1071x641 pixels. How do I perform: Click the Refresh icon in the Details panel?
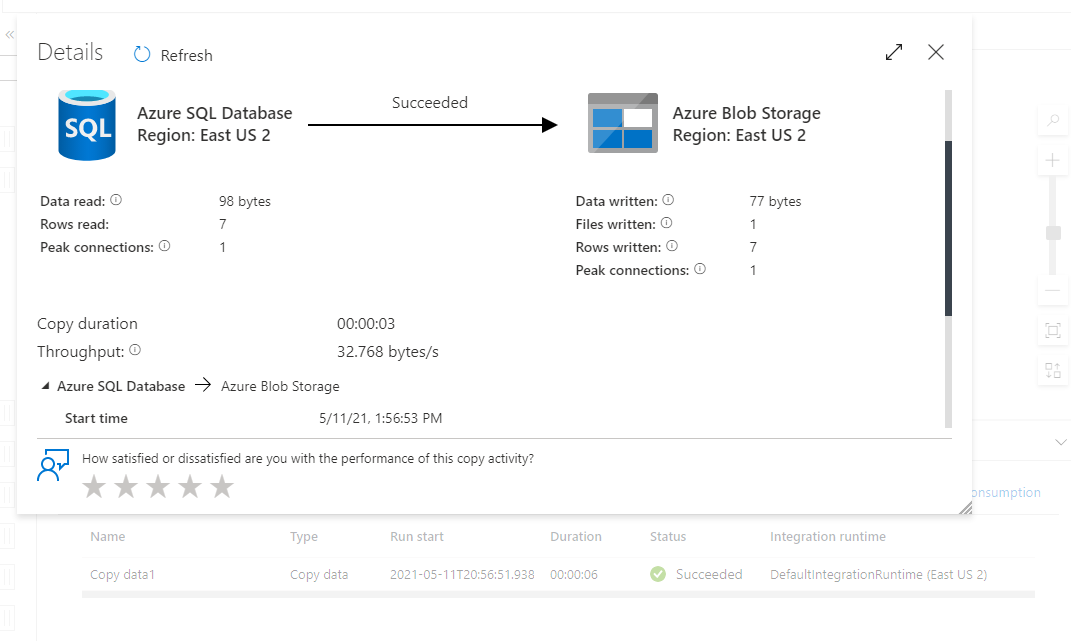[141, 55]
